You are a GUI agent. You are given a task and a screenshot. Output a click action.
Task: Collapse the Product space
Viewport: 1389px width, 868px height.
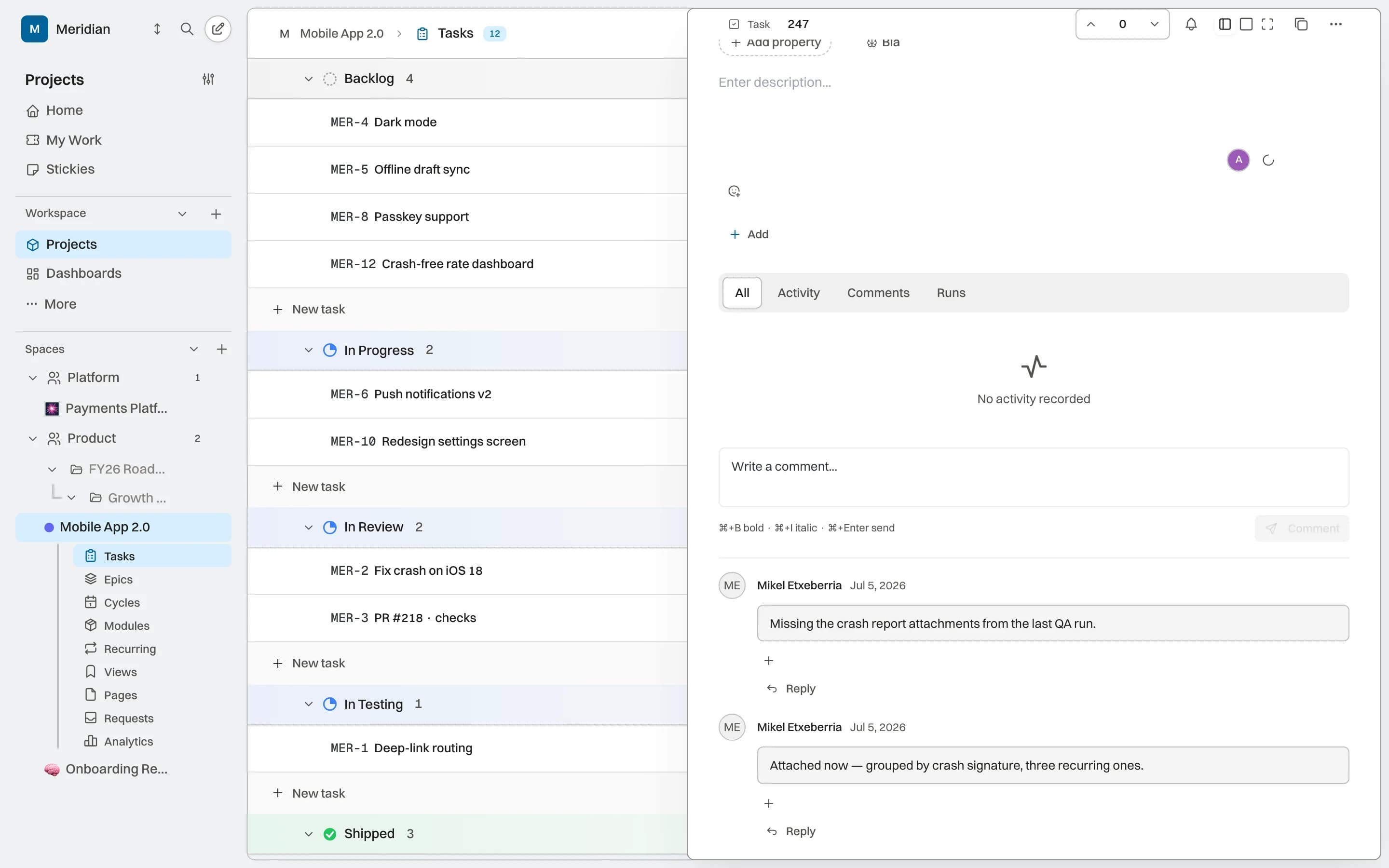pos(33,439)
